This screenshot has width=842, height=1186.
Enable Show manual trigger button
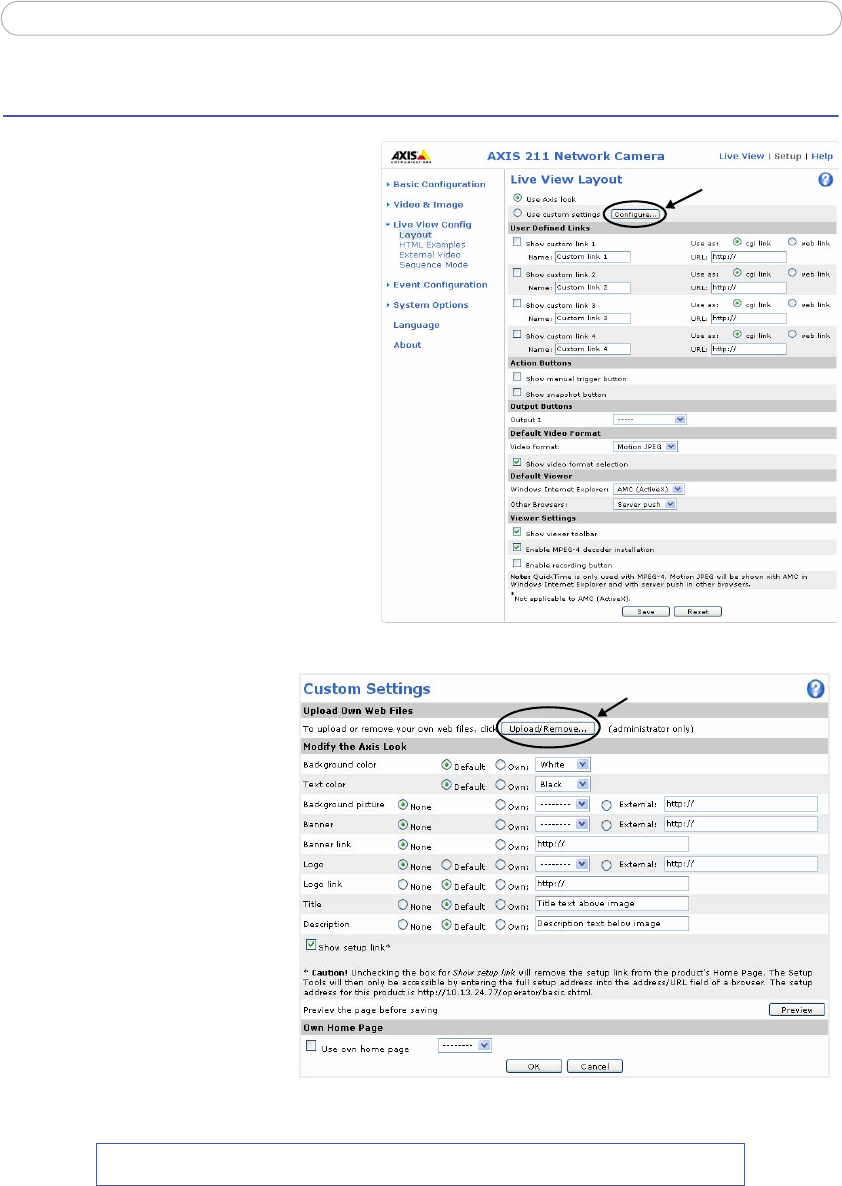point(517,377)
